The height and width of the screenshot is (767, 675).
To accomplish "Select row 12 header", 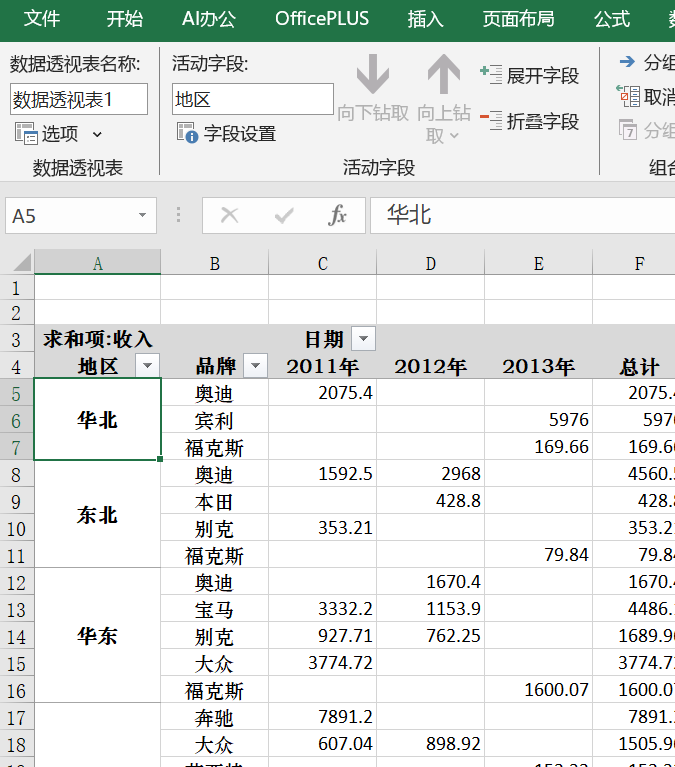I will 16,582.
